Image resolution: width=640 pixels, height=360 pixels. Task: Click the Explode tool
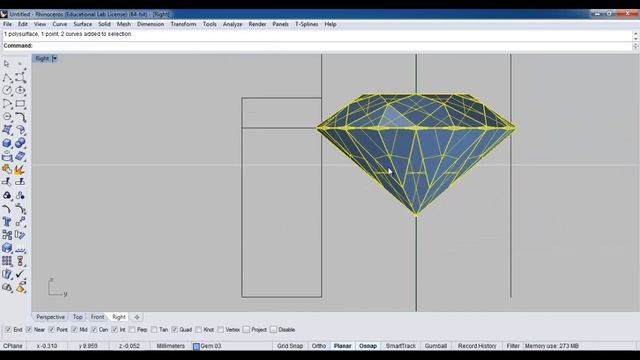[20, 169]
